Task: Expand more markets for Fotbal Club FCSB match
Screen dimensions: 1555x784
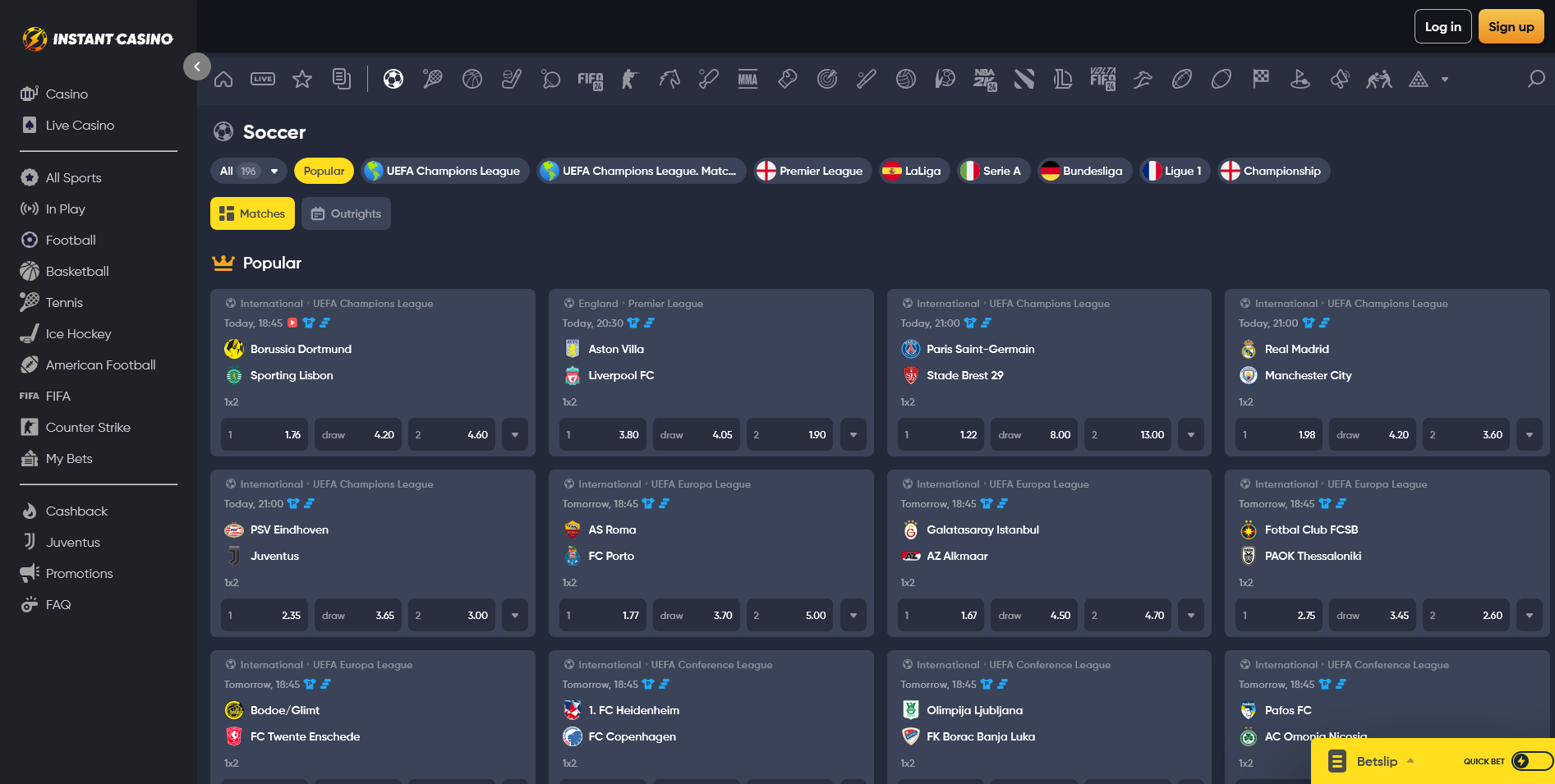Action: (1530, 616)
